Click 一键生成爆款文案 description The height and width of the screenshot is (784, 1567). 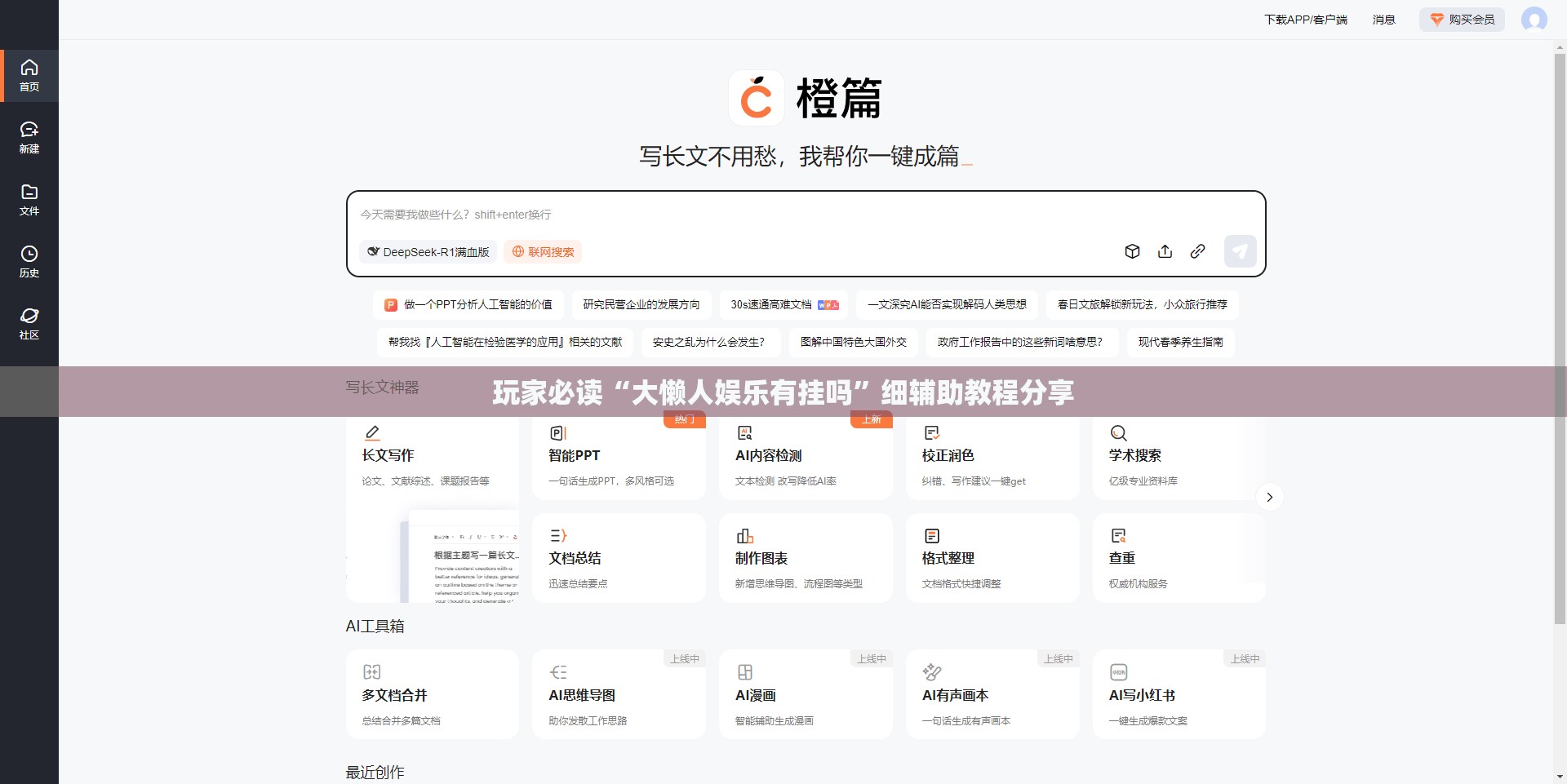(1148, 721)
